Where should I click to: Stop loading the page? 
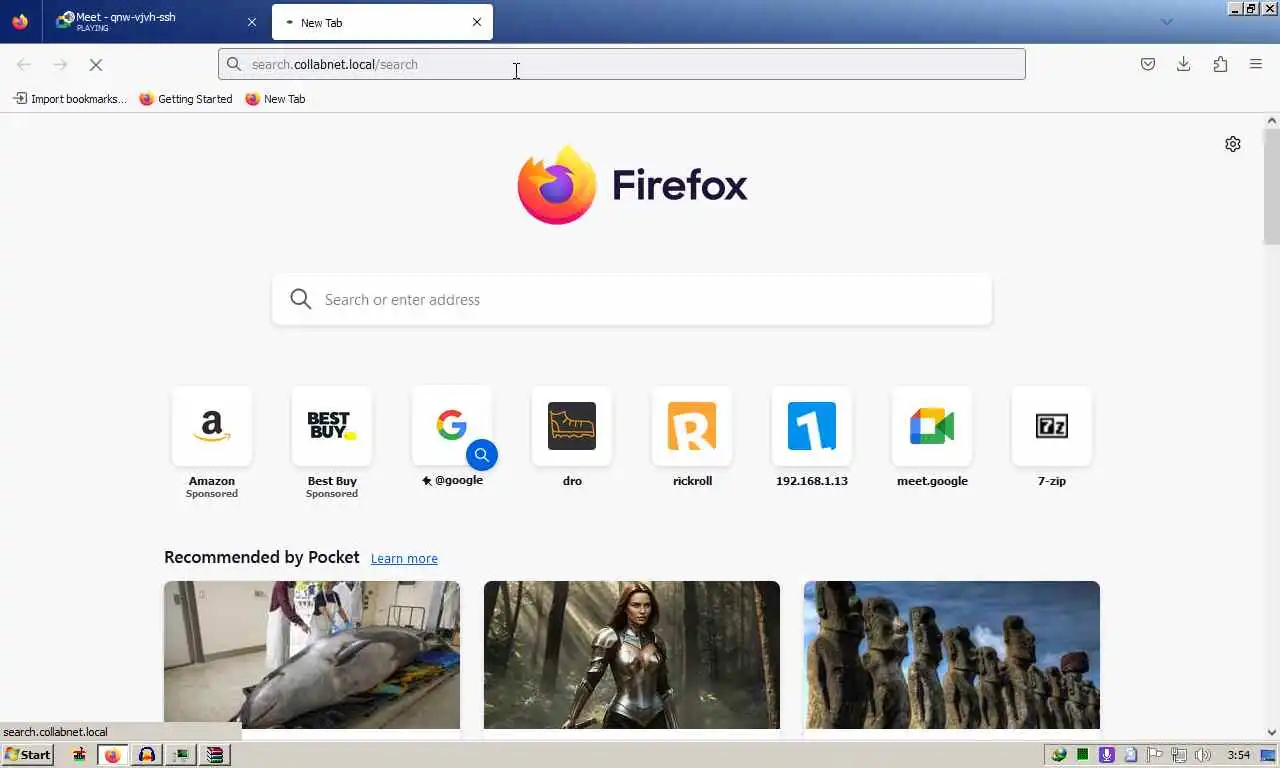click(x=96, y=64)
